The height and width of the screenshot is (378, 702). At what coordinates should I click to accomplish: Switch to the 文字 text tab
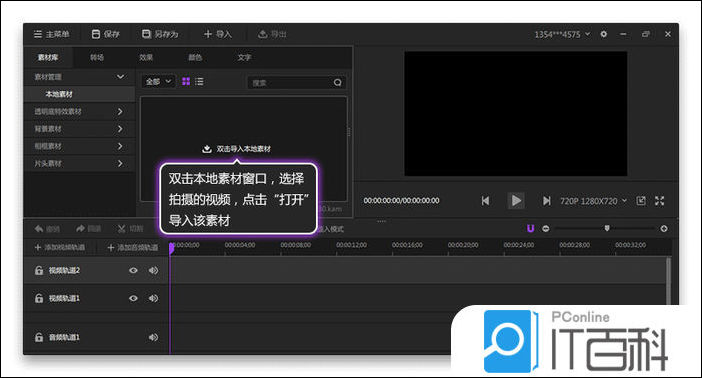click(244, 57)
